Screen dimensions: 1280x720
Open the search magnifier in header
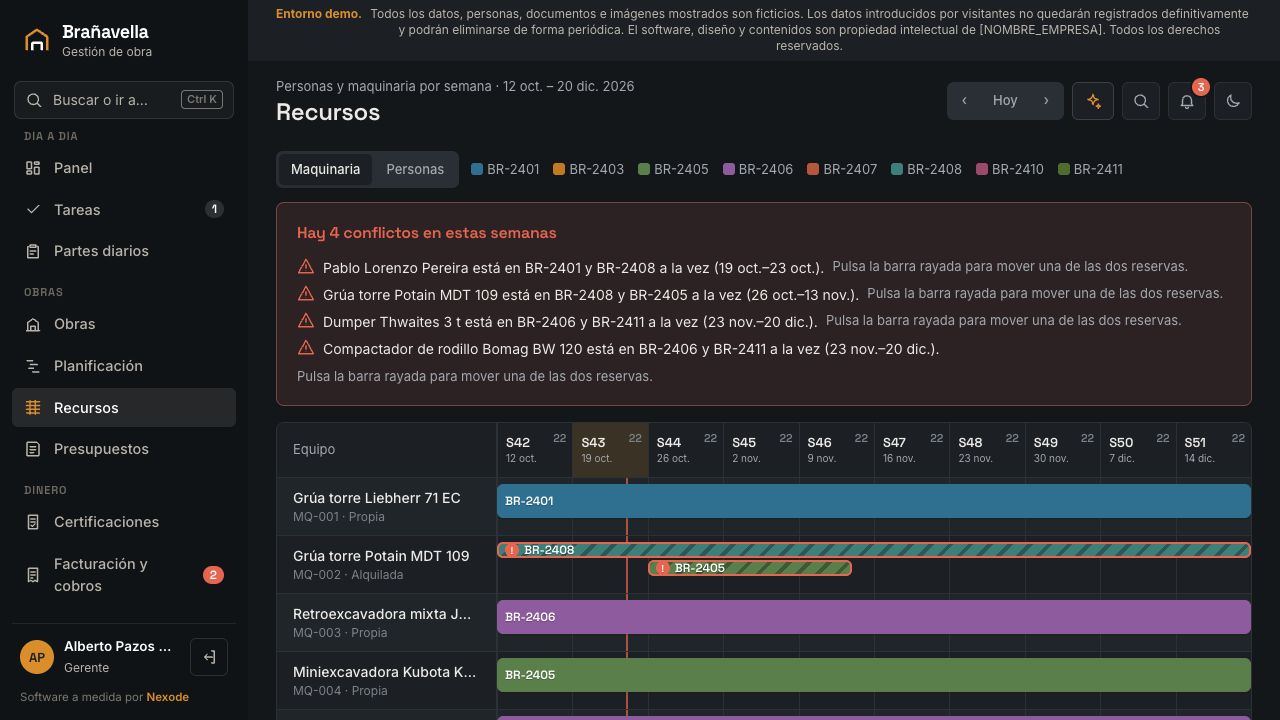coord(1141,101)
